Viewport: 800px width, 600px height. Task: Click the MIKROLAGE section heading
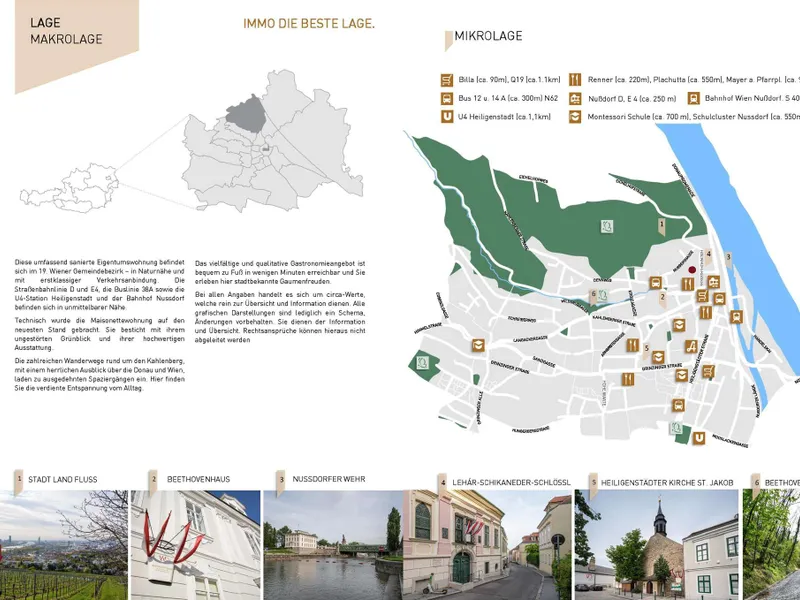pyautogui.click(x=488, y=37)
